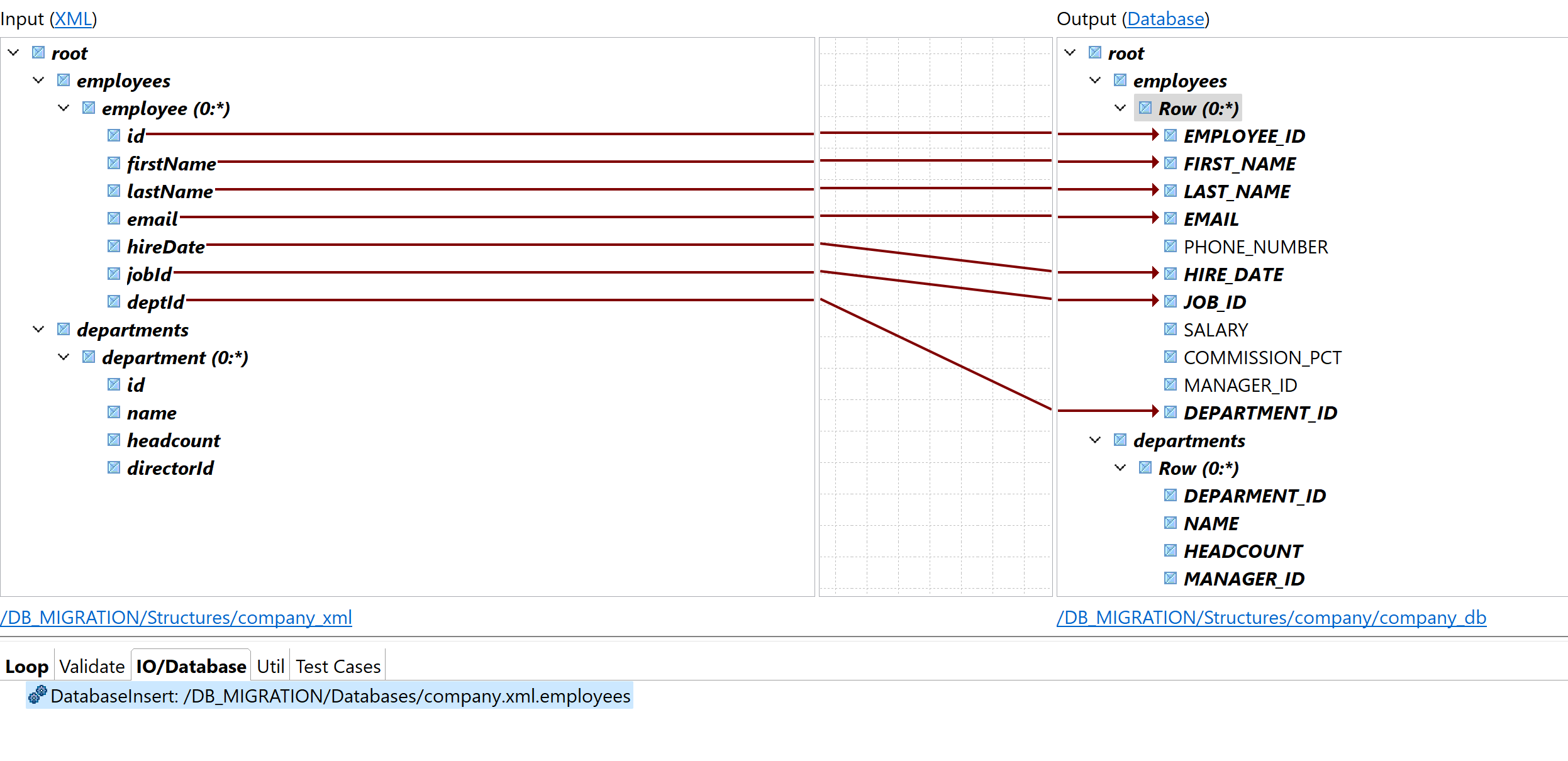Click the icon beside output PHONE_NUMBER
Viewport: 1568px width, 761px height.
coord(1170,246)
